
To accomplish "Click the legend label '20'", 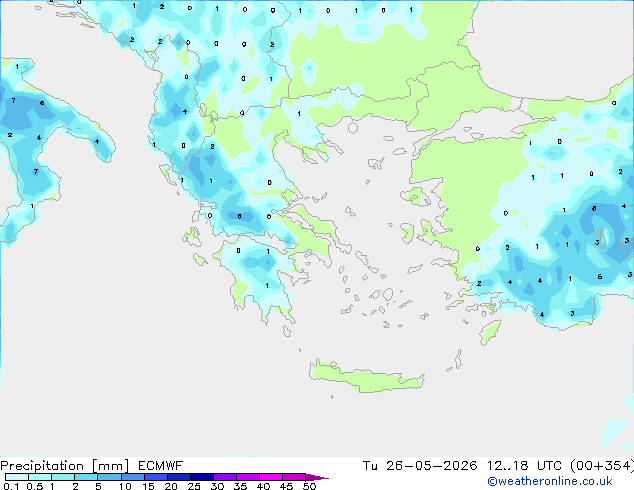I will point(171,486).
